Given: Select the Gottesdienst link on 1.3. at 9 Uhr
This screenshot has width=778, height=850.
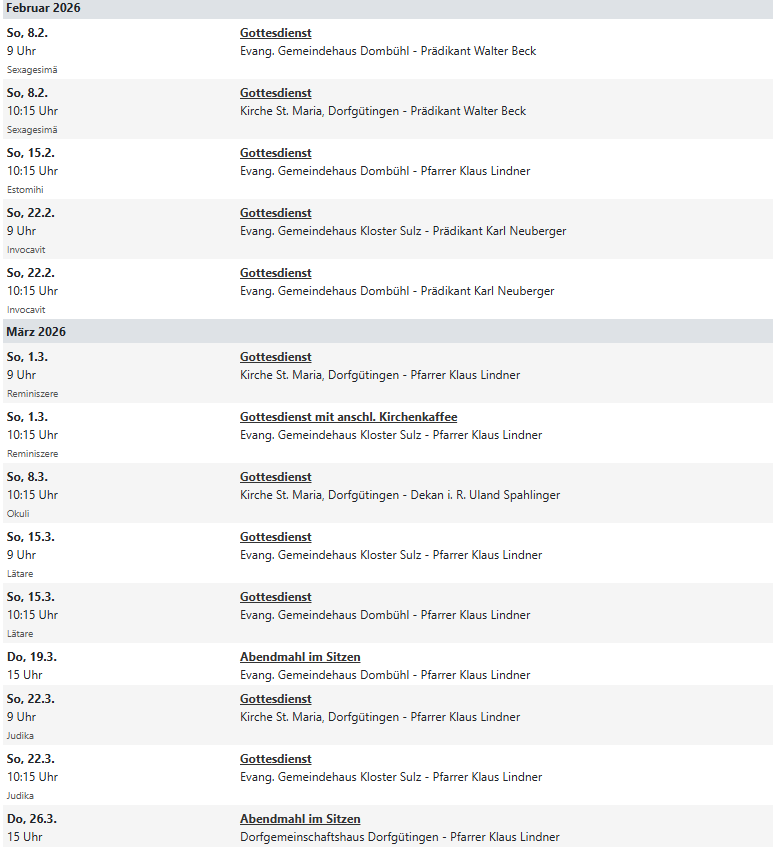Looking at the screenshot, I should click(x=275, y=357).
